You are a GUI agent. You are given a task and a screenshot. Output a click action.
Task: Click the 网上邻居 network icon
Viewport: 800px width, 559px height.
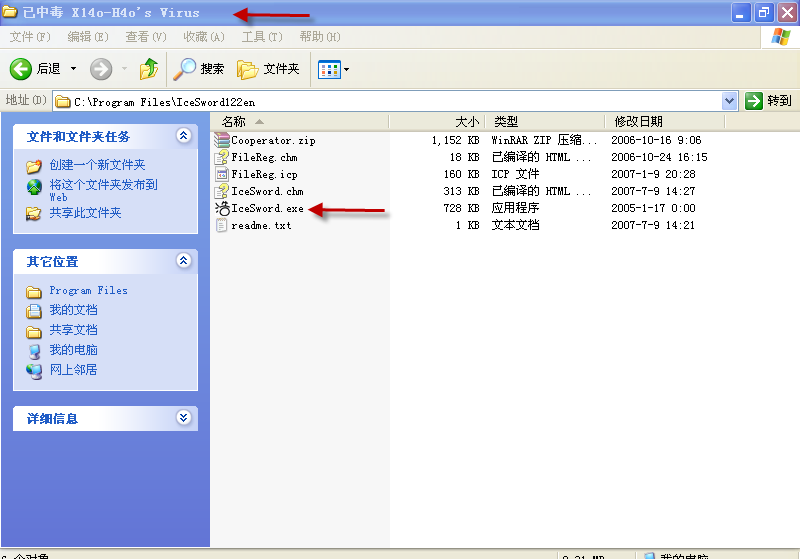34,371
